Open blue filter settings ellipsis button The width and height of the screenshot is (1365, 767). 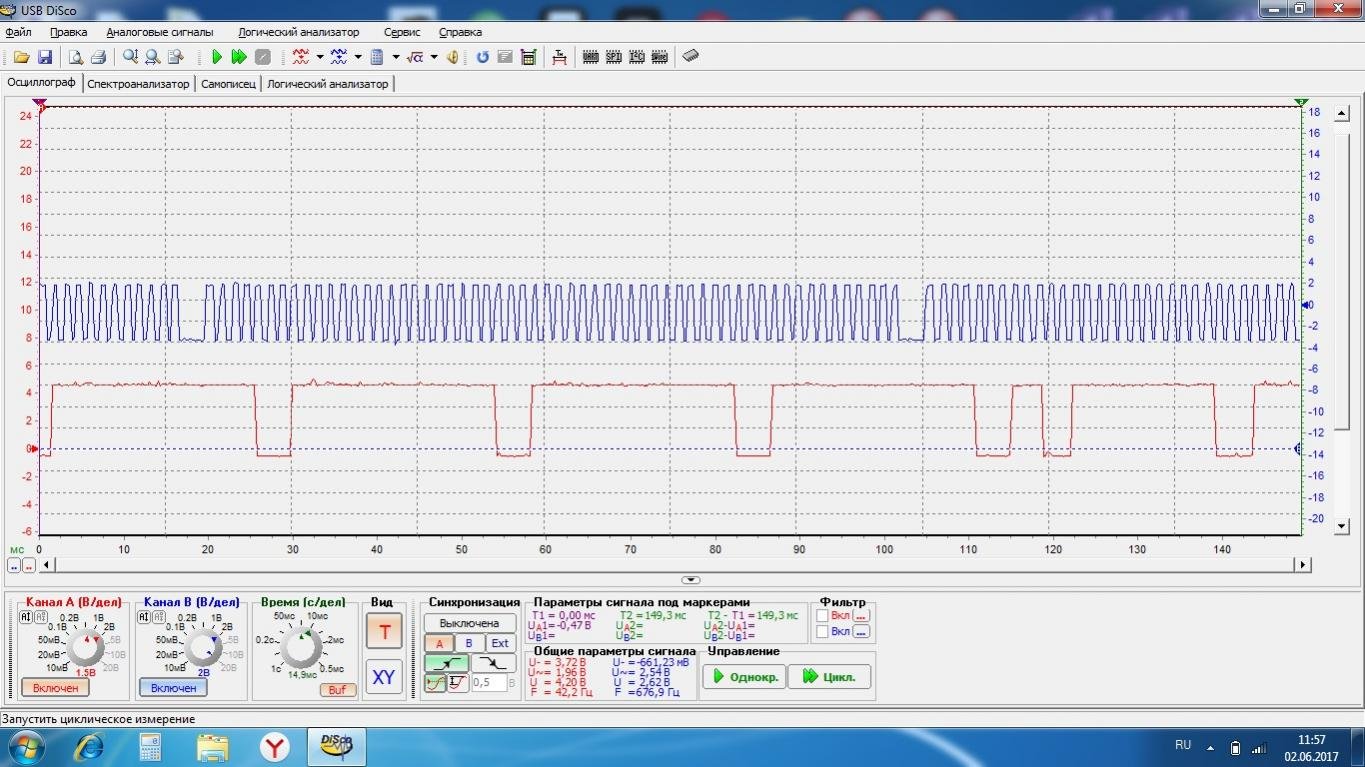861,632
